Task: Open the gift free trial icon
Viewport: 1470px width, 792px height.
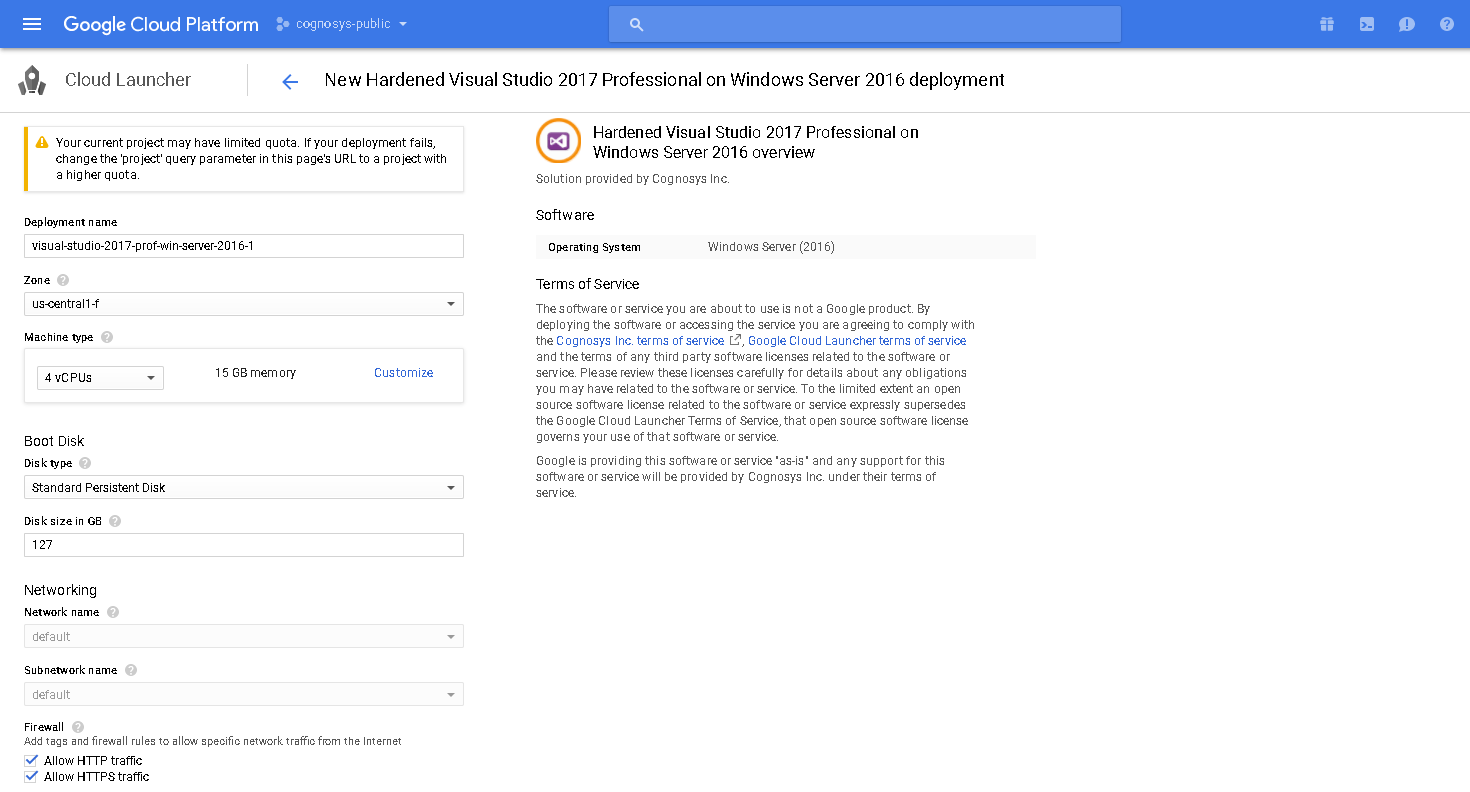Action: [1327, 24]
